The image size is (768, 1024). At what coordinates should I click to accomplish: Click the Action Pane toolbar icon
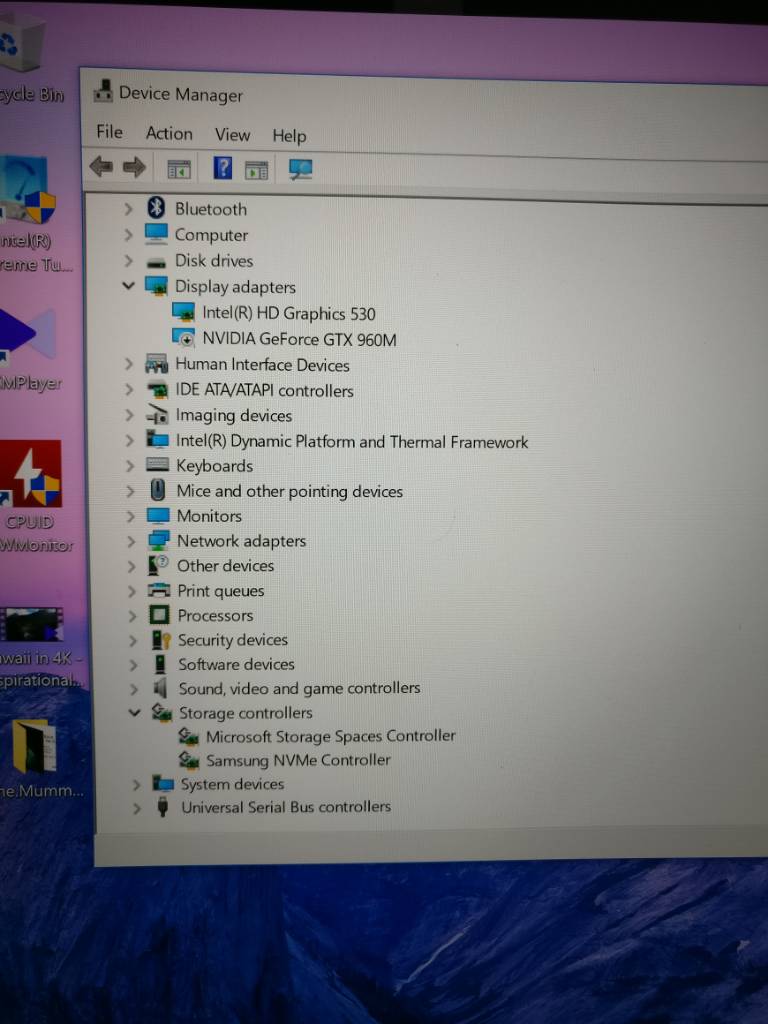(256, 170)
